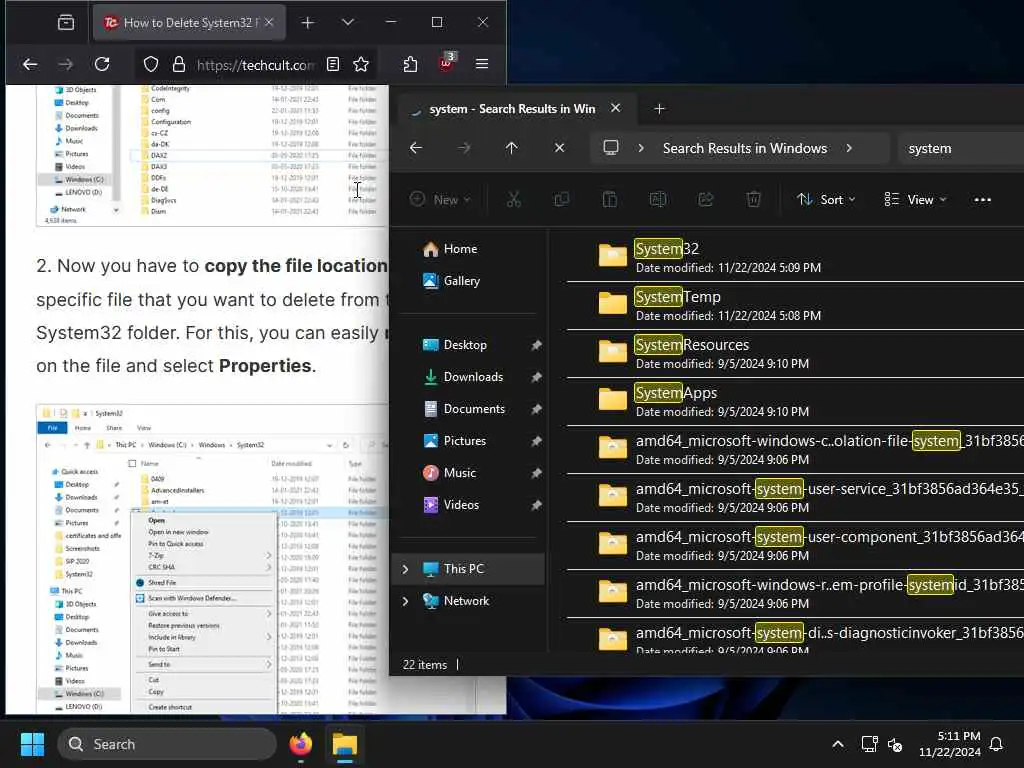Click the padlock site info icon
The height and width of the screenshot is (768, 1024).
coord(178,64)
